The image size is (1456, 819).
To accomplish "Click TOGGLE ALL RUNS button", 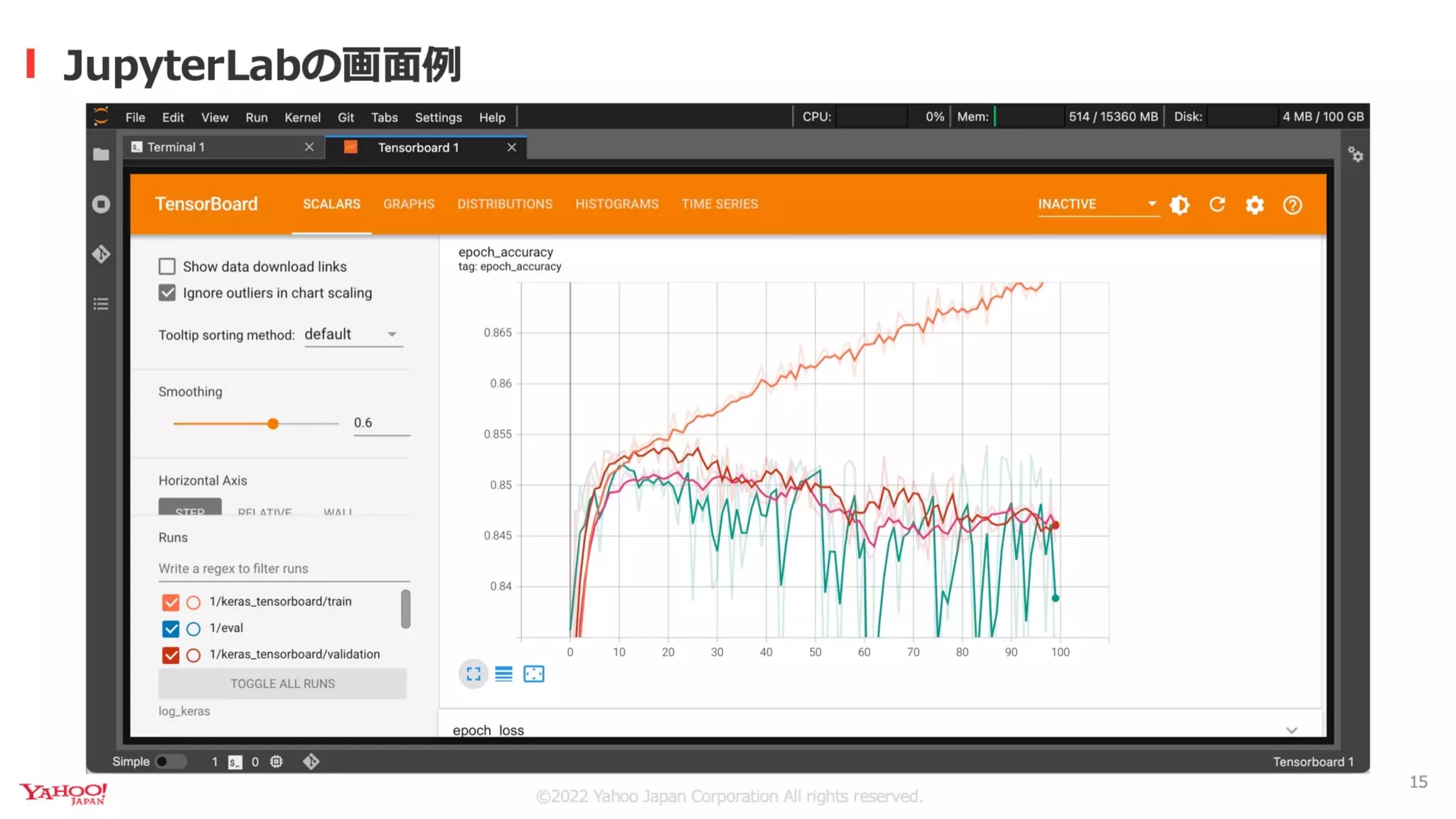I will [x=282, y=683].
